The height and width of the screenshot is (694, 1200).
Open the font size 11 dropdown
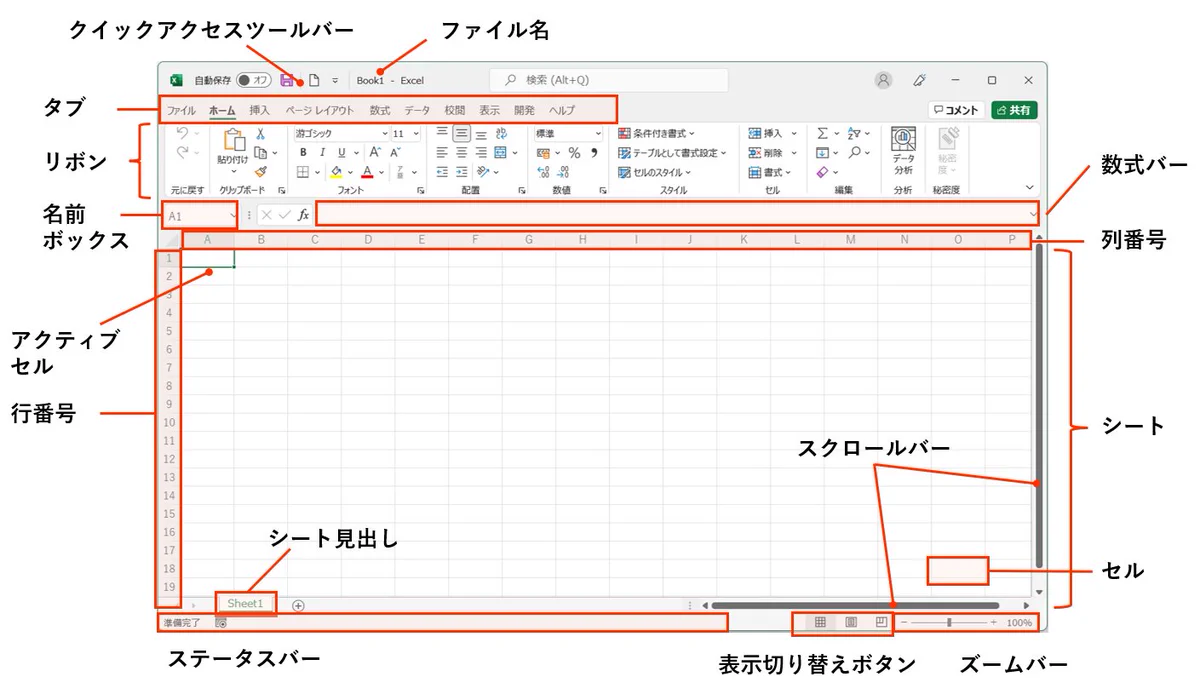415,133
